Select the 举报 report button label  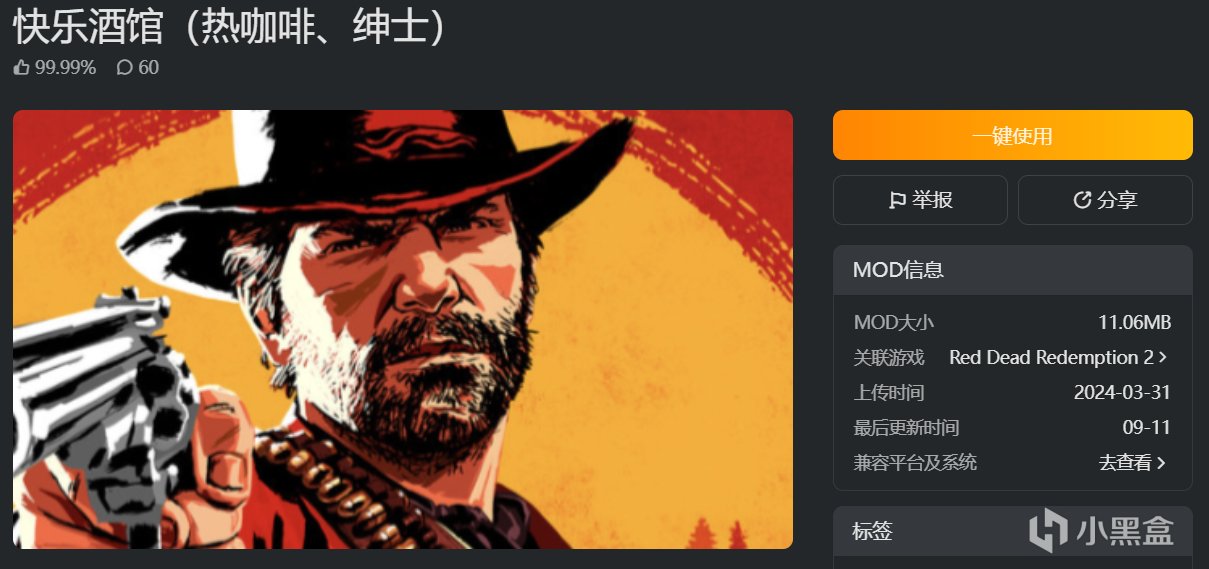click(932, 200)
